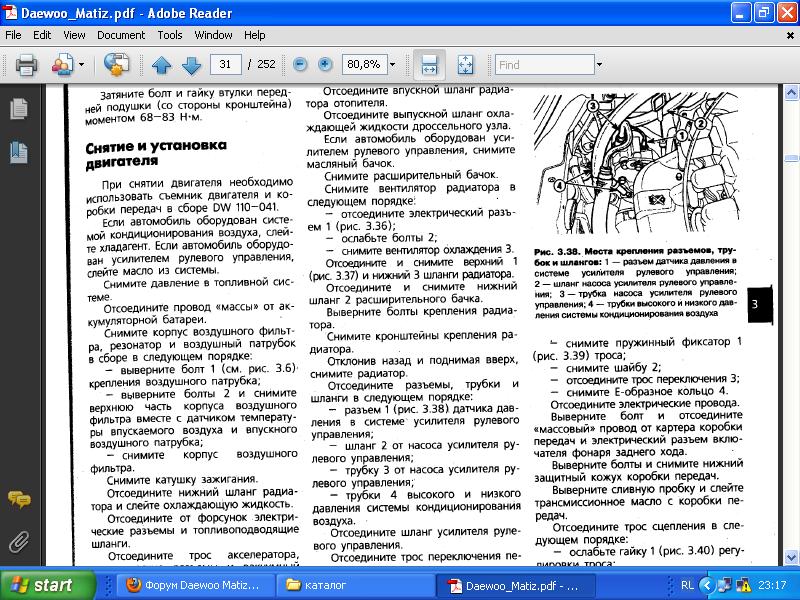Click the vertical scrollbar thumb
Image resolution: width=800 pixels, height=600 pixels.
[x=791, y=159]
